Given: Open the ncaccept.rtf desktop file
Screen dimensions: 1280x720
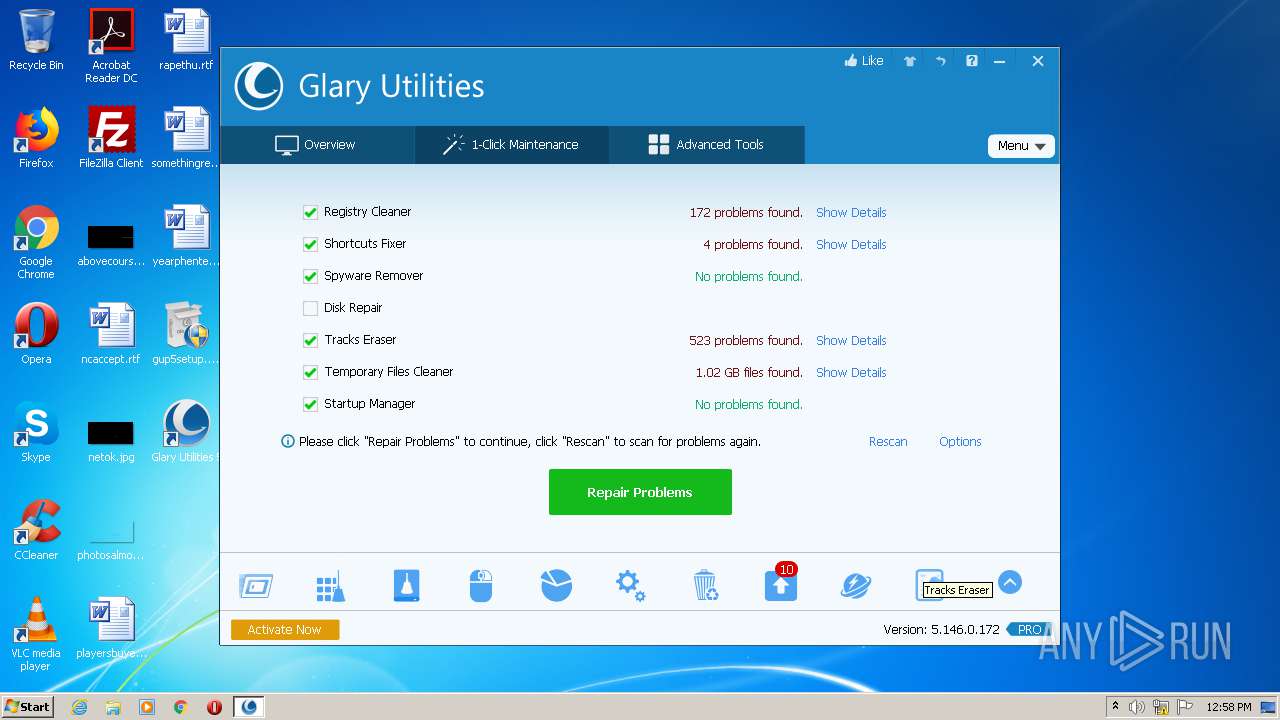Looking at the screenshot, I should click(x=111, y=333).
